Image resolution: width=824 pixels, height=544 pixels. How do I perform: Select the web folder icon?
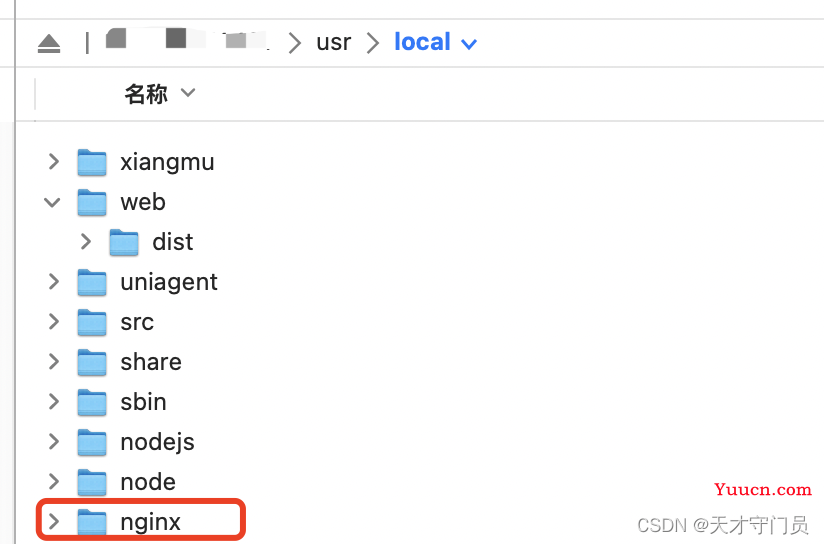(x=92, y=202)
